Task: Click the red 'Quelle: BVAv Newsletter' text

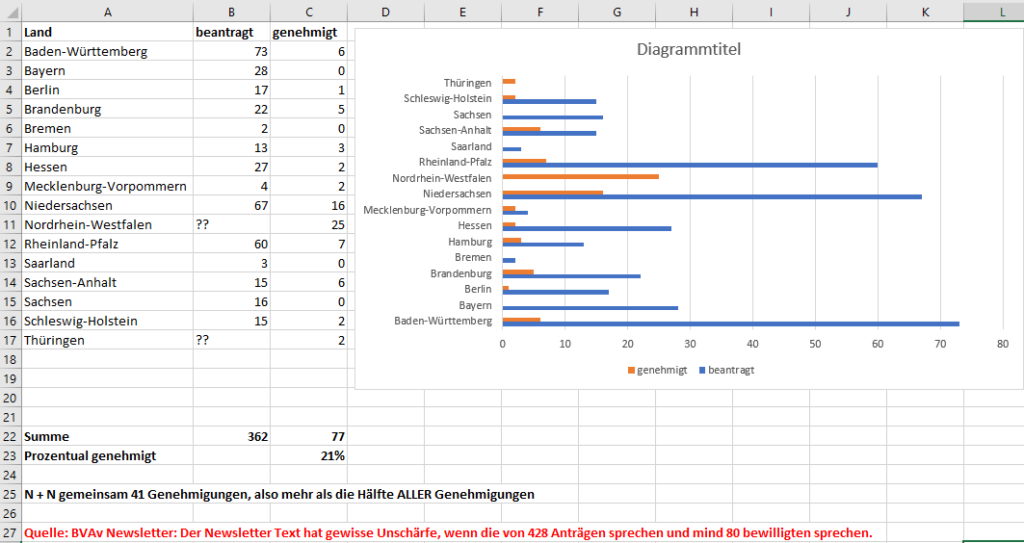Action: click(x=447, y=533)
